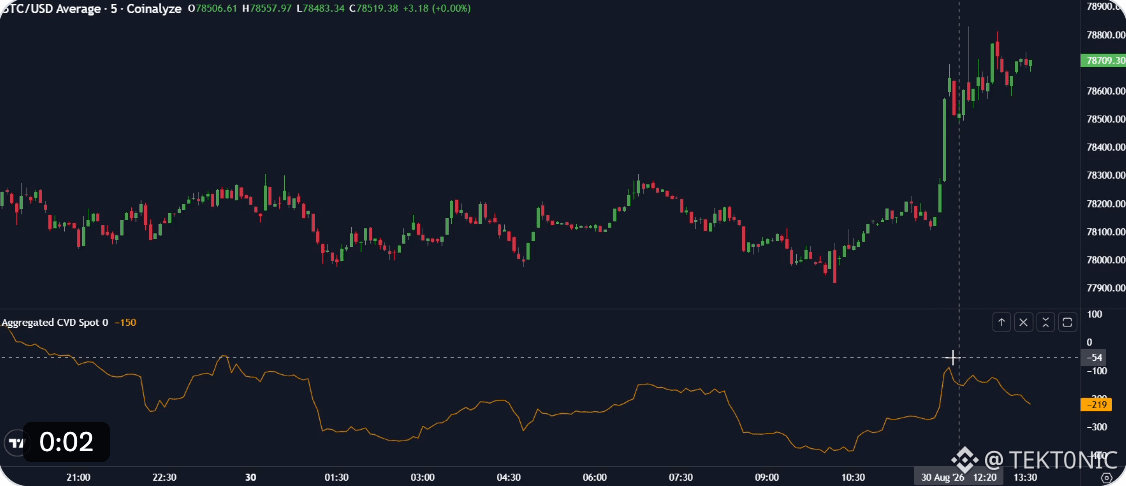
Task: Click the 01:30 time axis label
Action: (336, 477)
